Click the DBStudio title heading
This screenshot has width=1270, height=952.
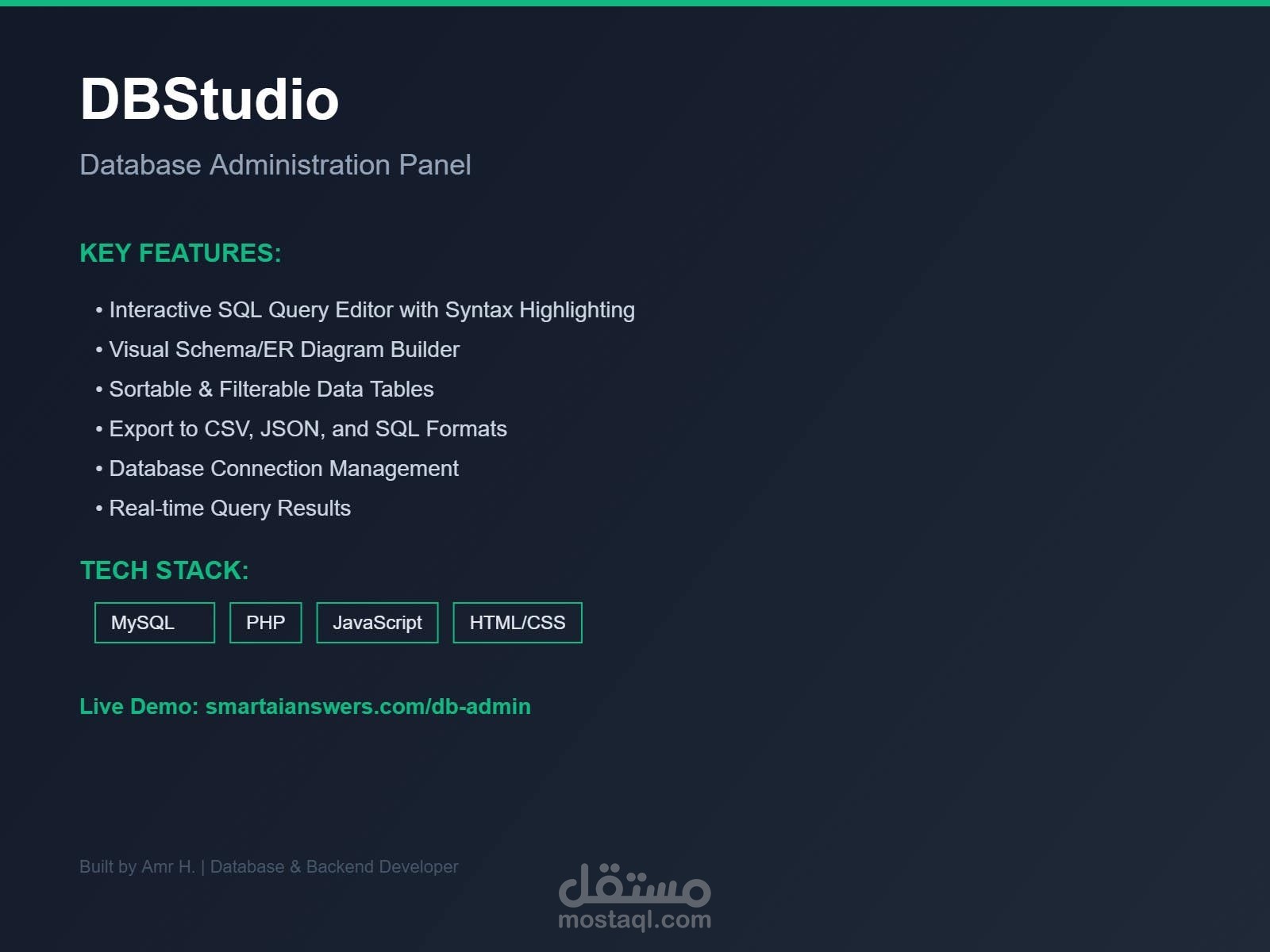point(210,100)
